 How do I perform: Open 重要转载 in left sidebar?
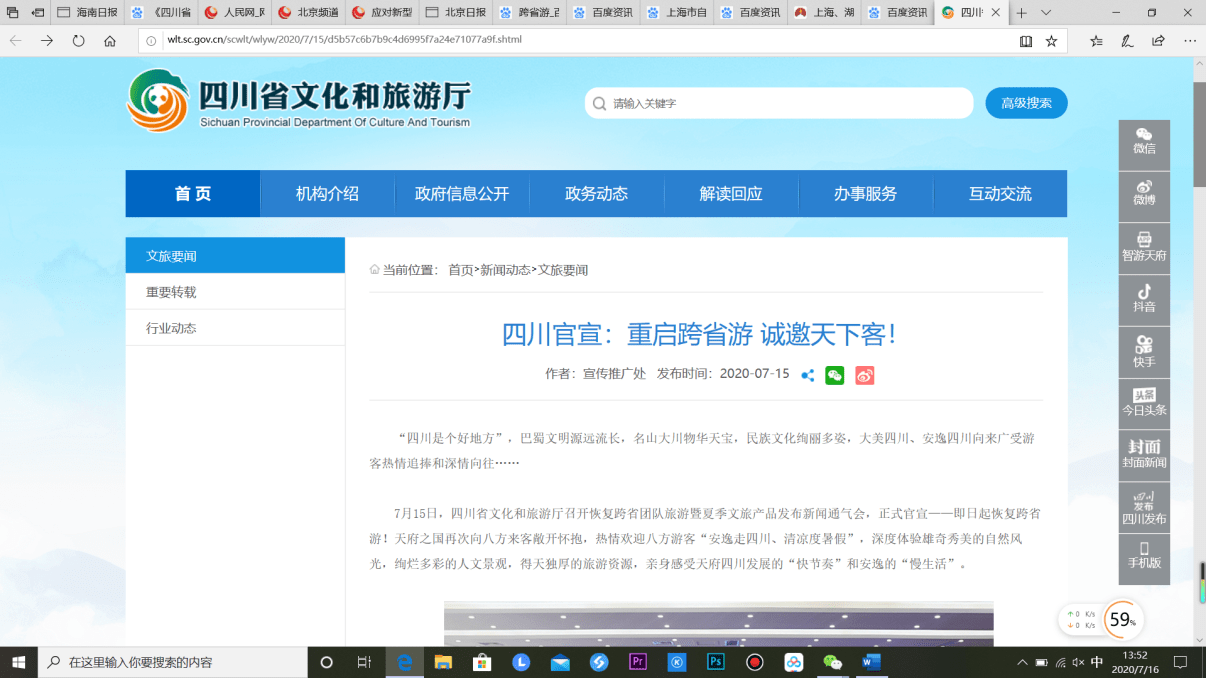tap(235, 292)
